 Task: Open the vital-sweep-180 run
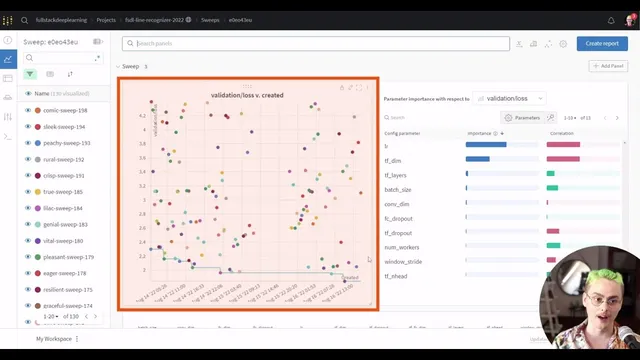pyautogui.click(x=63, y=241)
